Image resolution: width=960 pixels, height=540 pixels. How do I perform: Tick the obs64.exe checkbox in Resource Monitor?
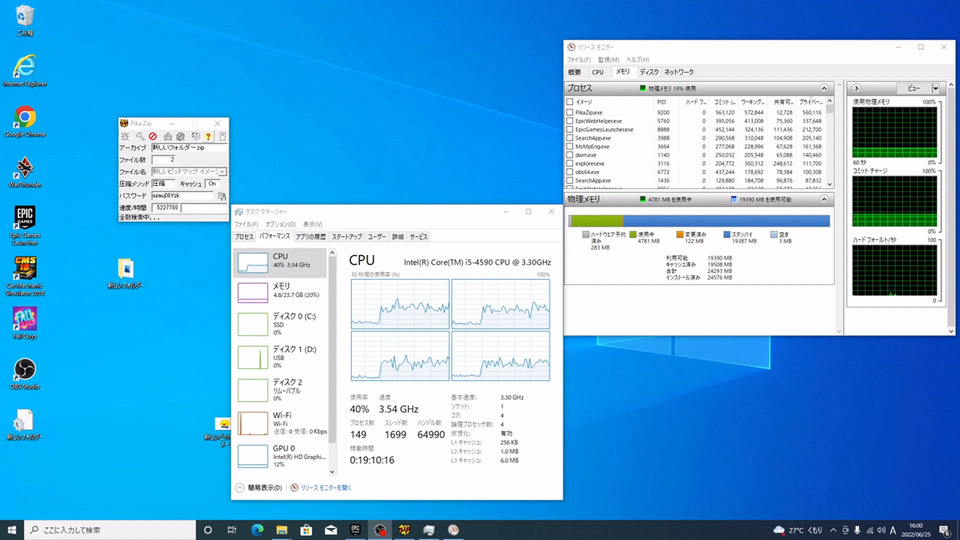click(570, 170)
